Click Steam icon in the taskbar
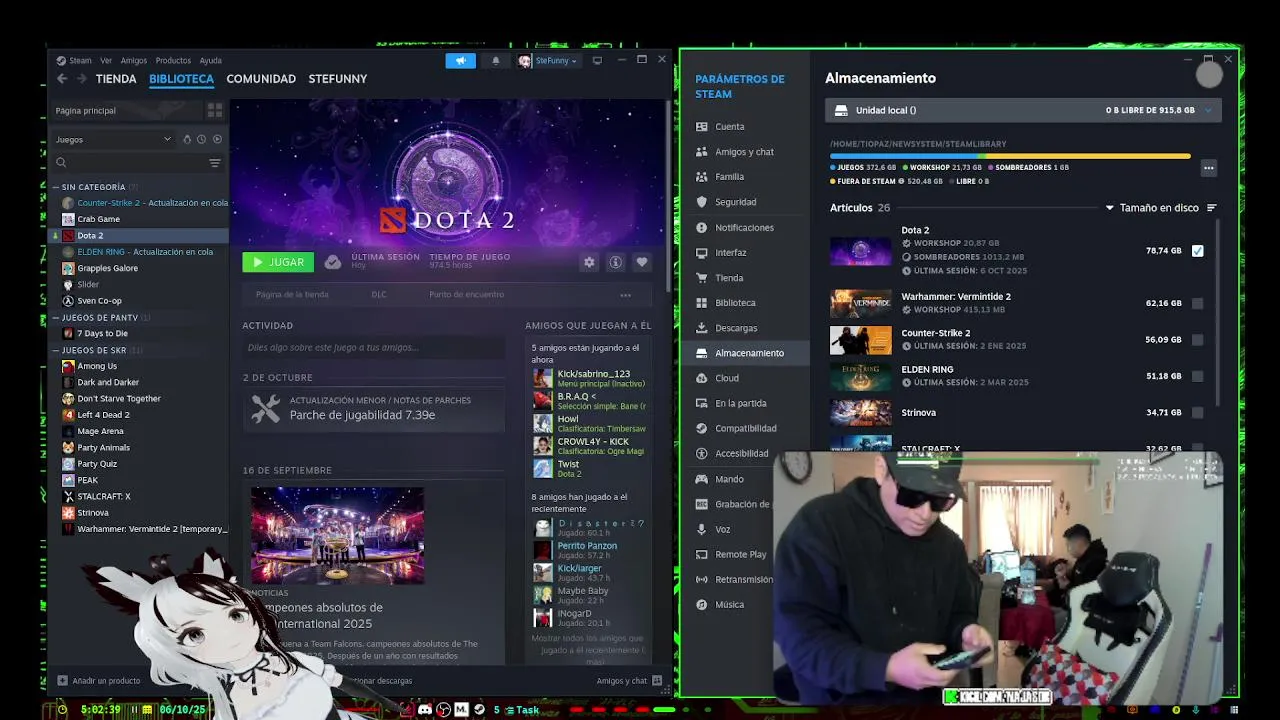The height and width of the screenshot is (720, 1280). tap(479, 709)
